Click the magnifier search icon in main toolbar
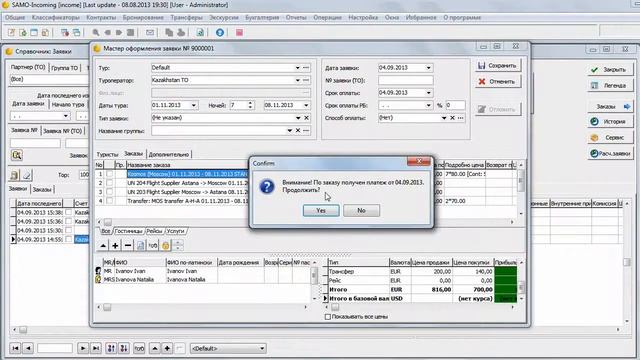The height and width of the screenshot is (360, 640). point(96,33)
